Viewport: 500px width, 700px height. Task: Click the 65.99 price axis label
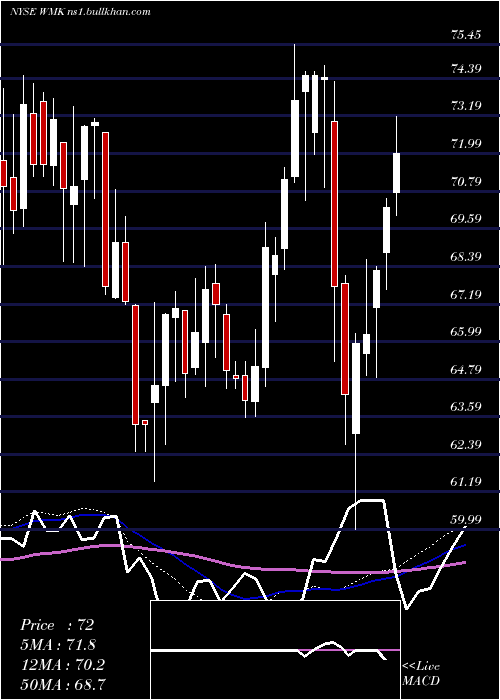(x=466, y=332)
